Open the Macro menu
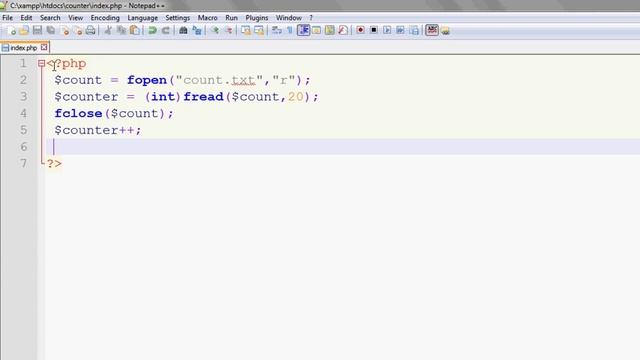The height and width of the screenshot is (360, 640). pyautogui.click(x=207, y=18)
